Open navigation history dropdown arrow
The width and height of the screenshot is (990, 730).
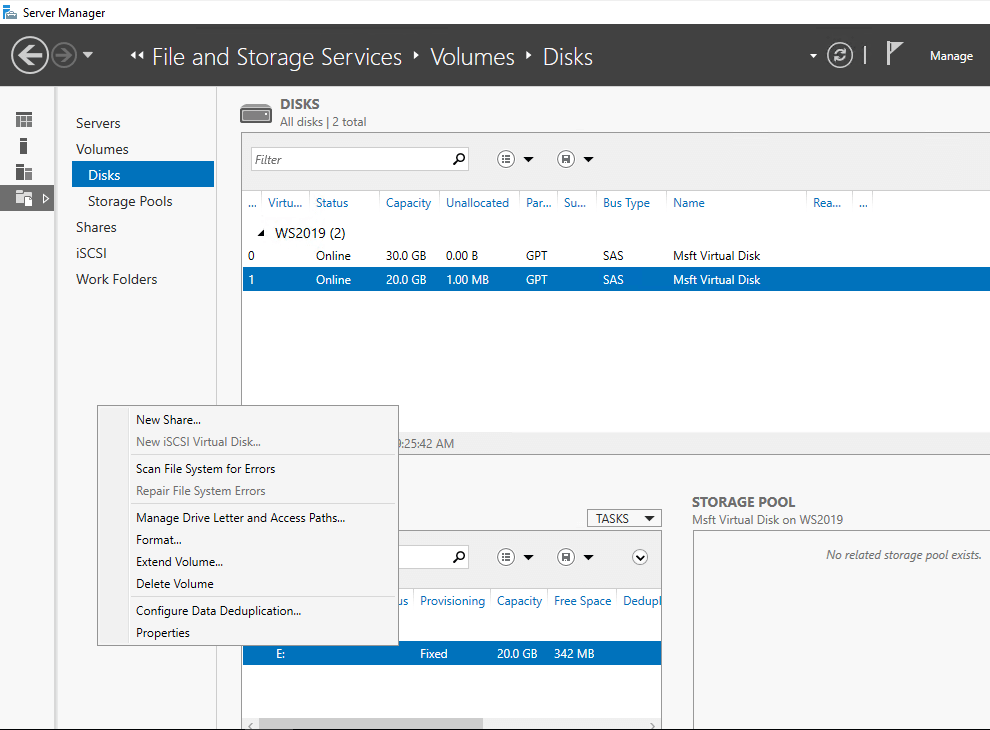click(88, 56)
